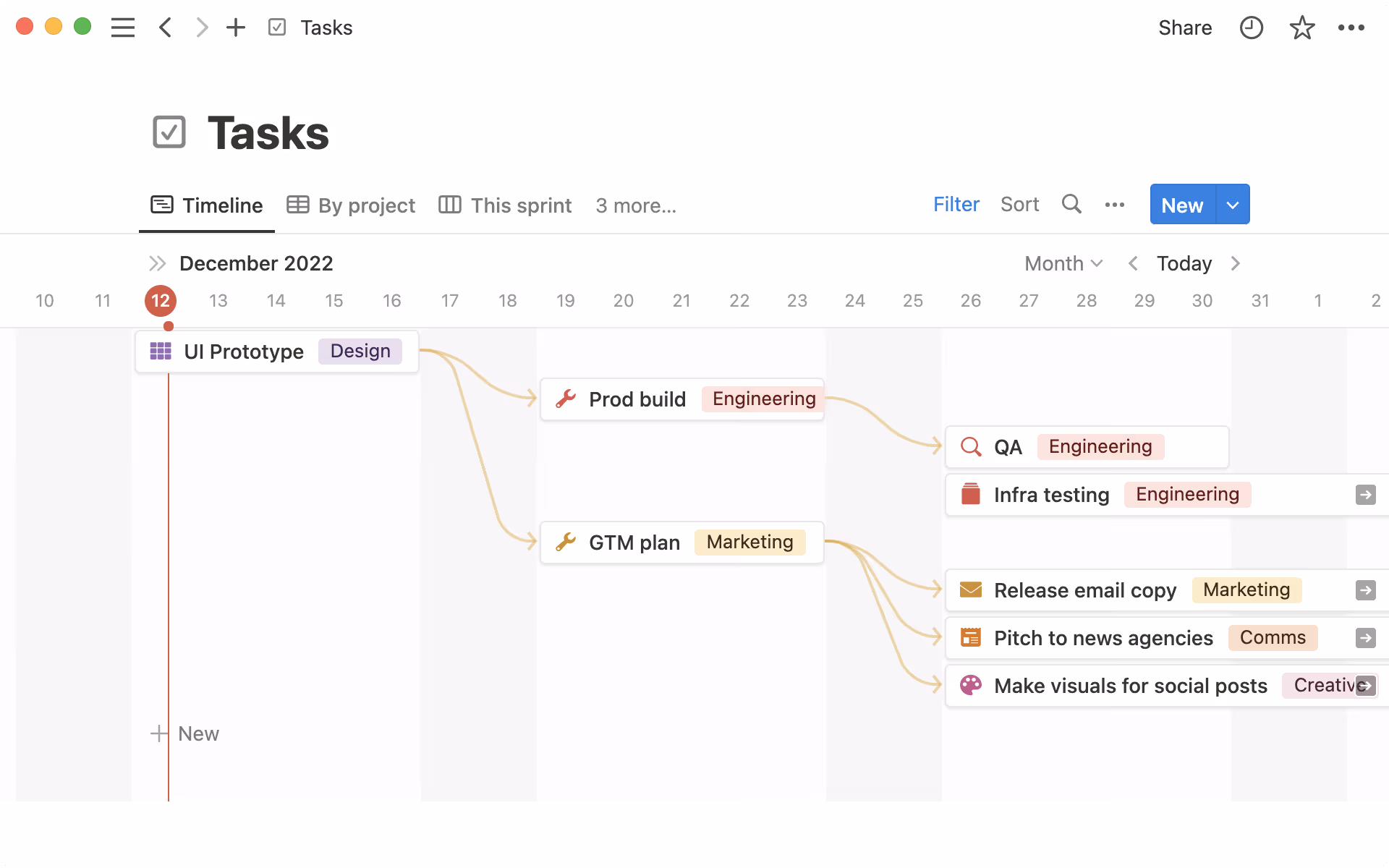Navigate forward using the right arrow icon

tap(201, 27)
